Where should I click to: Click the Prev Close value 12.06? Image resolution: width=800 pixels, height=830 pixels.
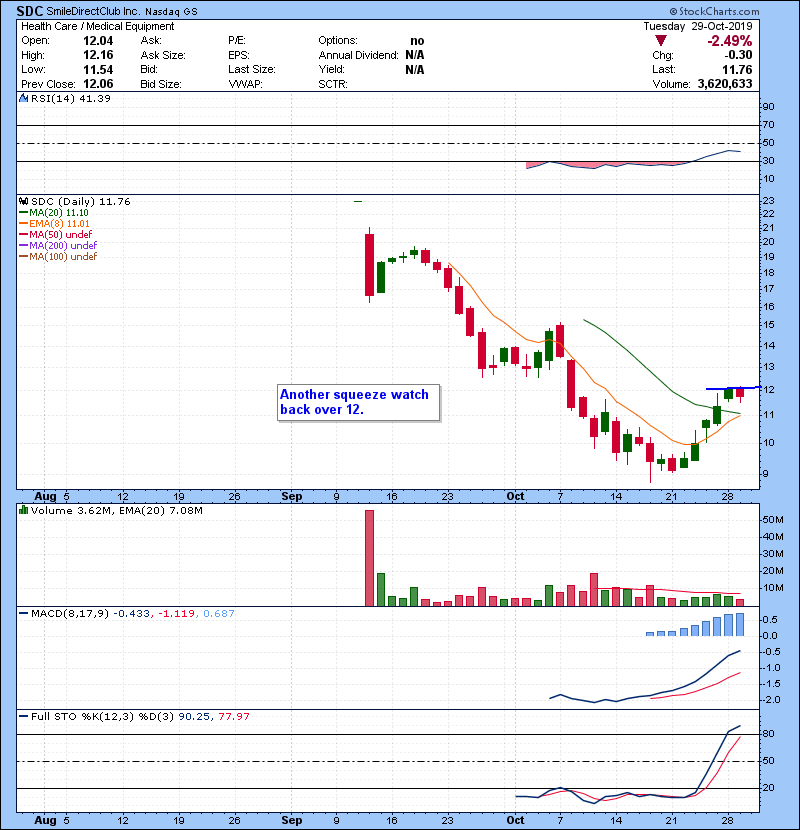(98, 84)
